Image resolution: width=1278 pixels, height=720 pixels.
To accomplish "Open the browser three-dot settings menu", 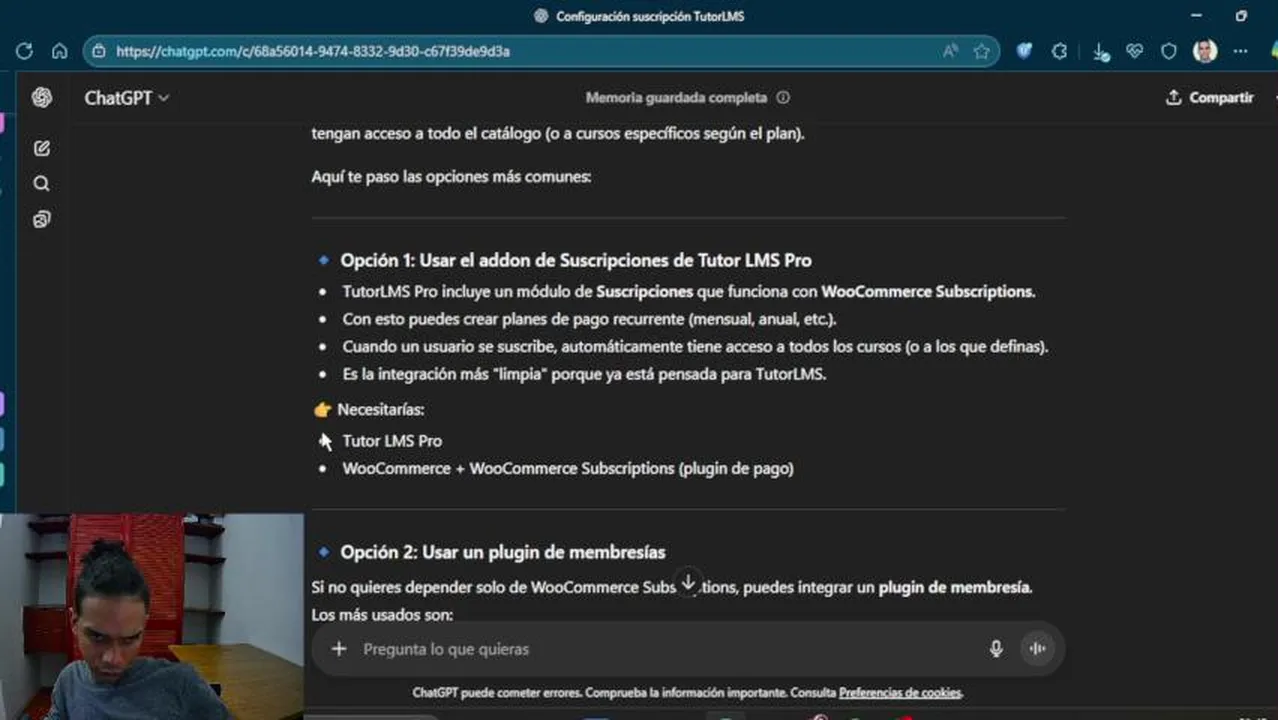I will pyautogui.click(x=1240, y=51).
